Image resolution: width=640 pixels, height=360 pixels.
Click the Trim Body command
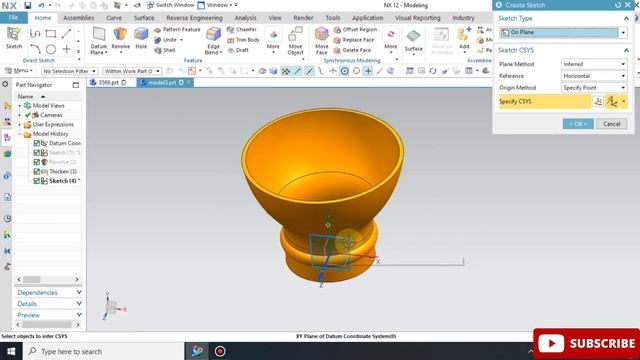tap(243, 40)
